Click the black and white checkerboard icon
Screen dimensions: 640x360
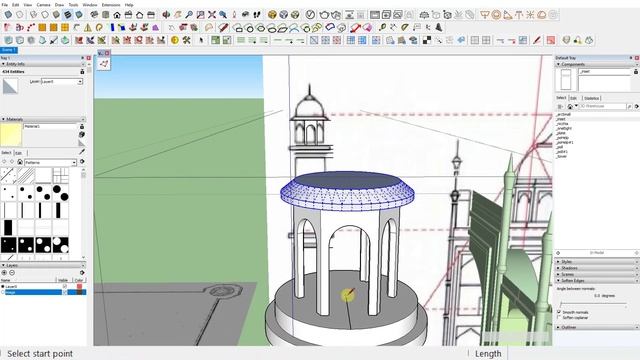click(x=427, y=40)
